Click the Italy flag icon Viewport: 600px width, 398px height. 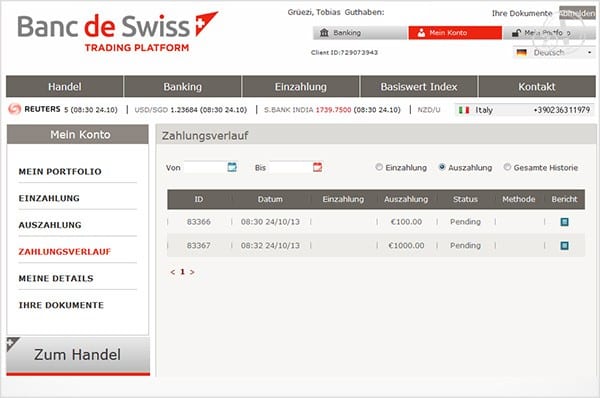pos(464,110)
